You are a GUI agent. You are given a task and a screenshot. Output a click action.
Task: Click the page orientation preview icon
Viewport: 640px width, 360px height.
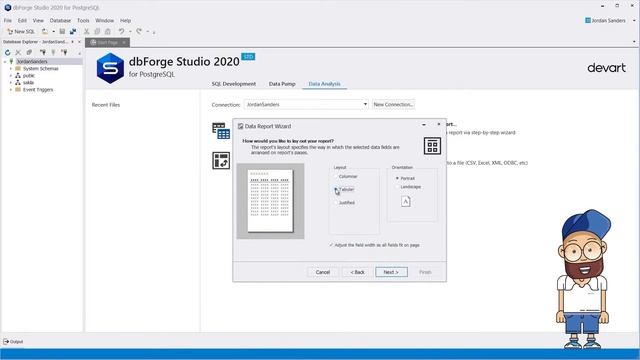[405, 201]
